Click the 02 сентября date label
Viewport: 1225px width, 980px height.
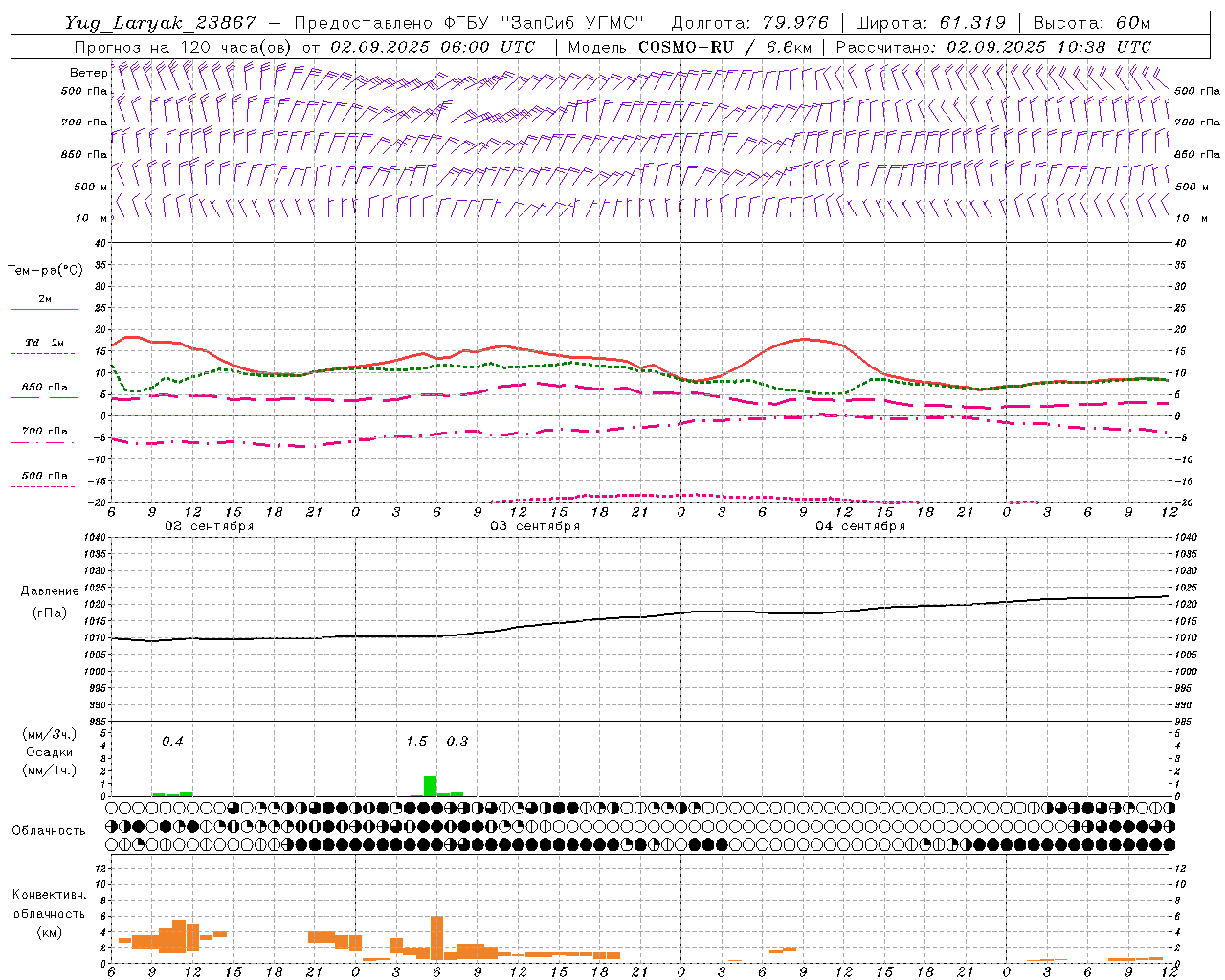pyautogui.click(x=210, y=526)
